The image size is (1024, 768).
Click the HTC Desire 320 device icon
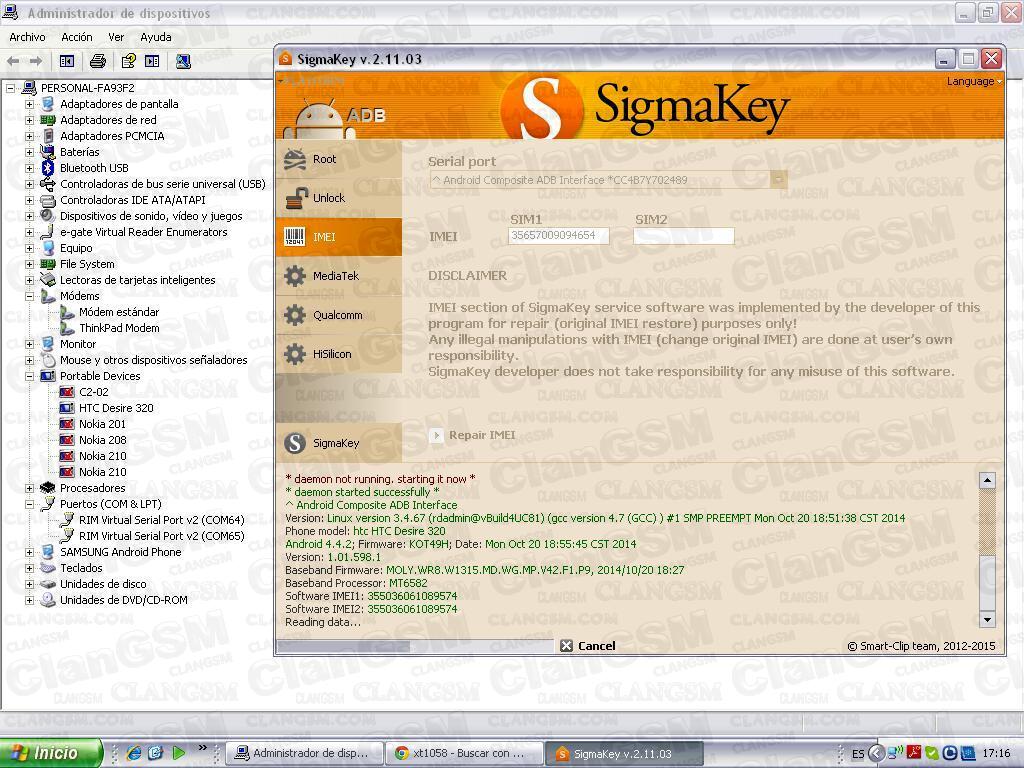tap(67, 408)
